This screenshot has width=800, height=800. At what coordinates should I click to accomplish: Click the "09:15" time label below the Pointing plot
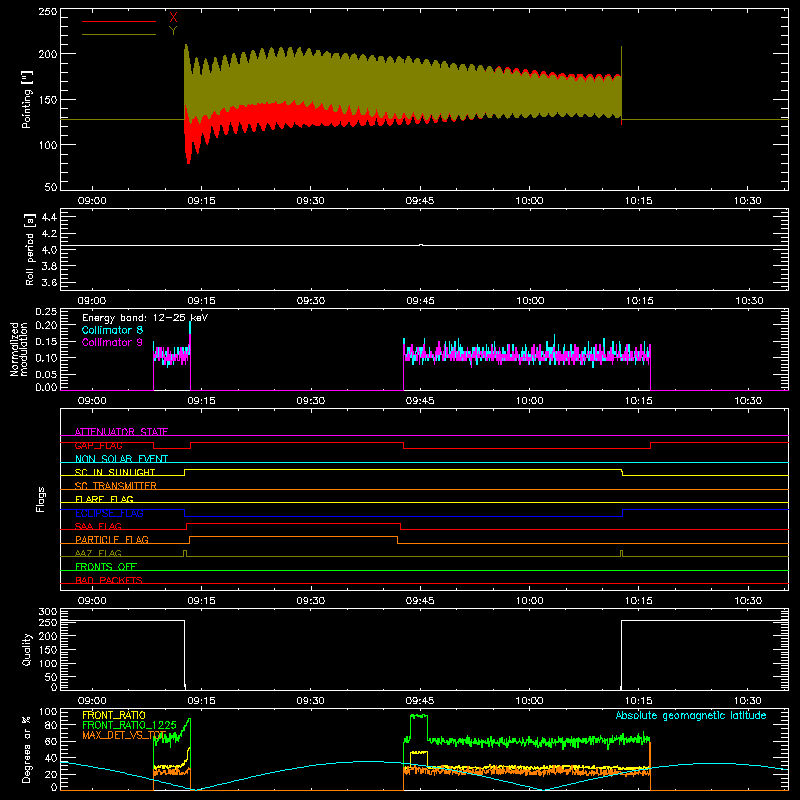pyautogui.click(x=202, y=201)
